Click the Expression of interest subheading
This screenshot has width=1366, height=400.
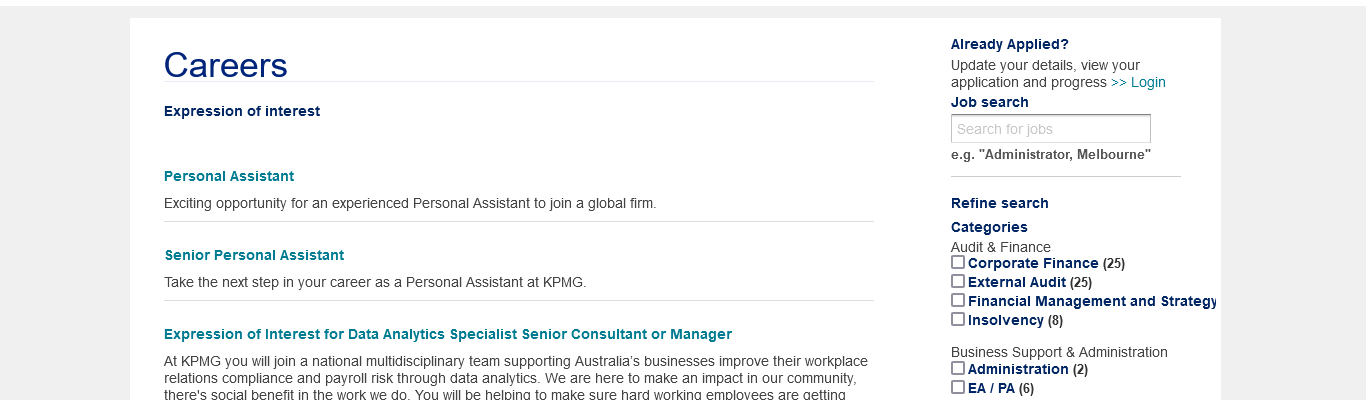pyautogui.click(x=242, y=111)
